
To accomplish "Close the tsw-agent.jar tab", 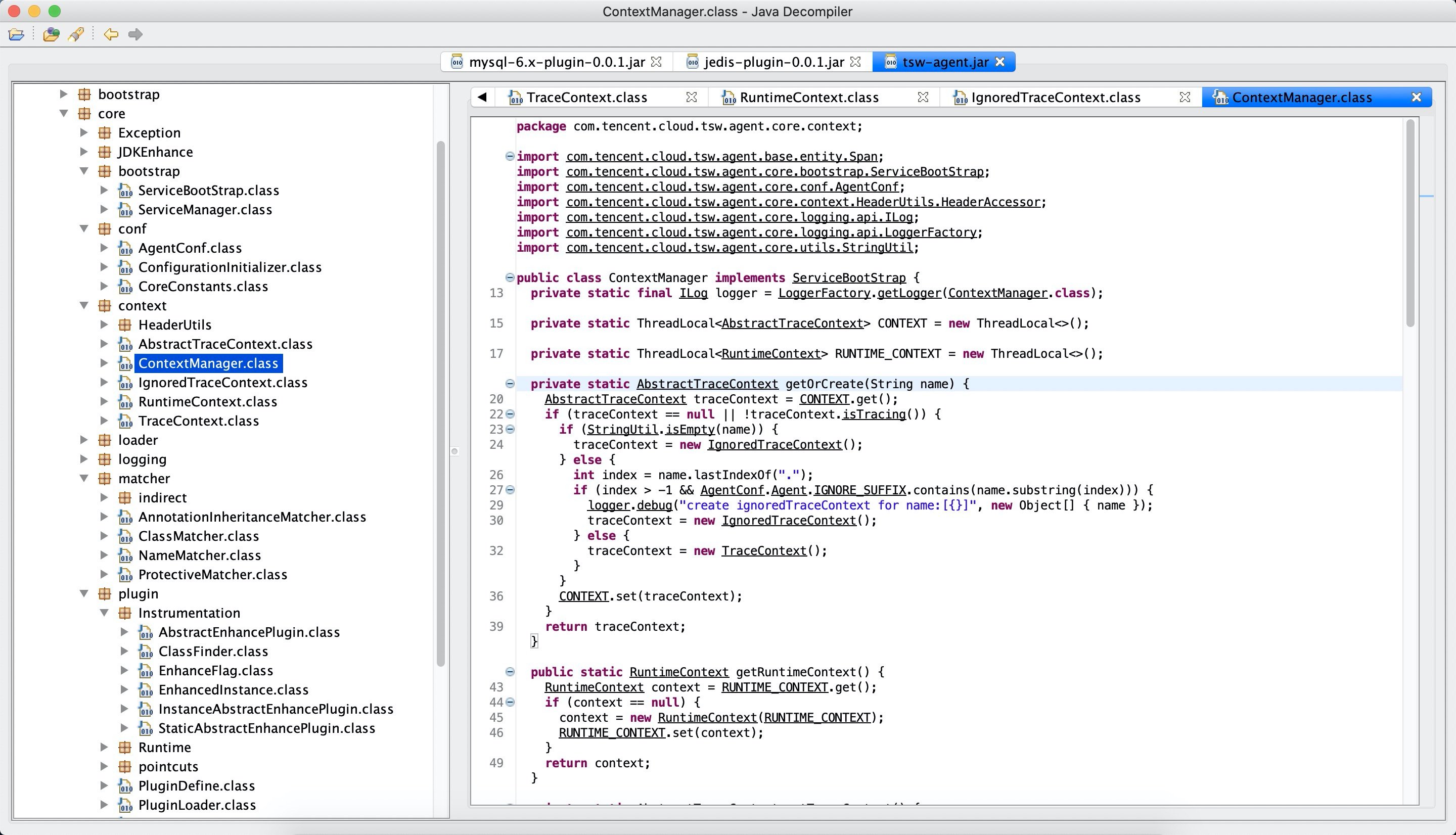I will click(x=1000, y=62).
